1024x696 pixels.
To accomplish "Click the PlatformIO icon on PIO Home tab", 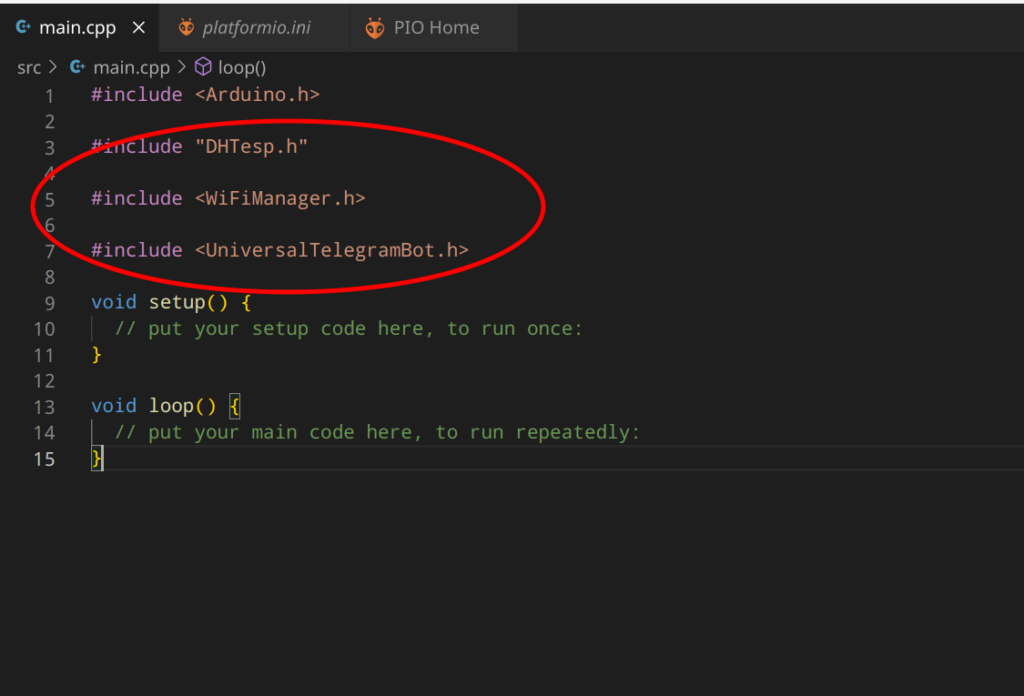I will (x=375, y=28).
